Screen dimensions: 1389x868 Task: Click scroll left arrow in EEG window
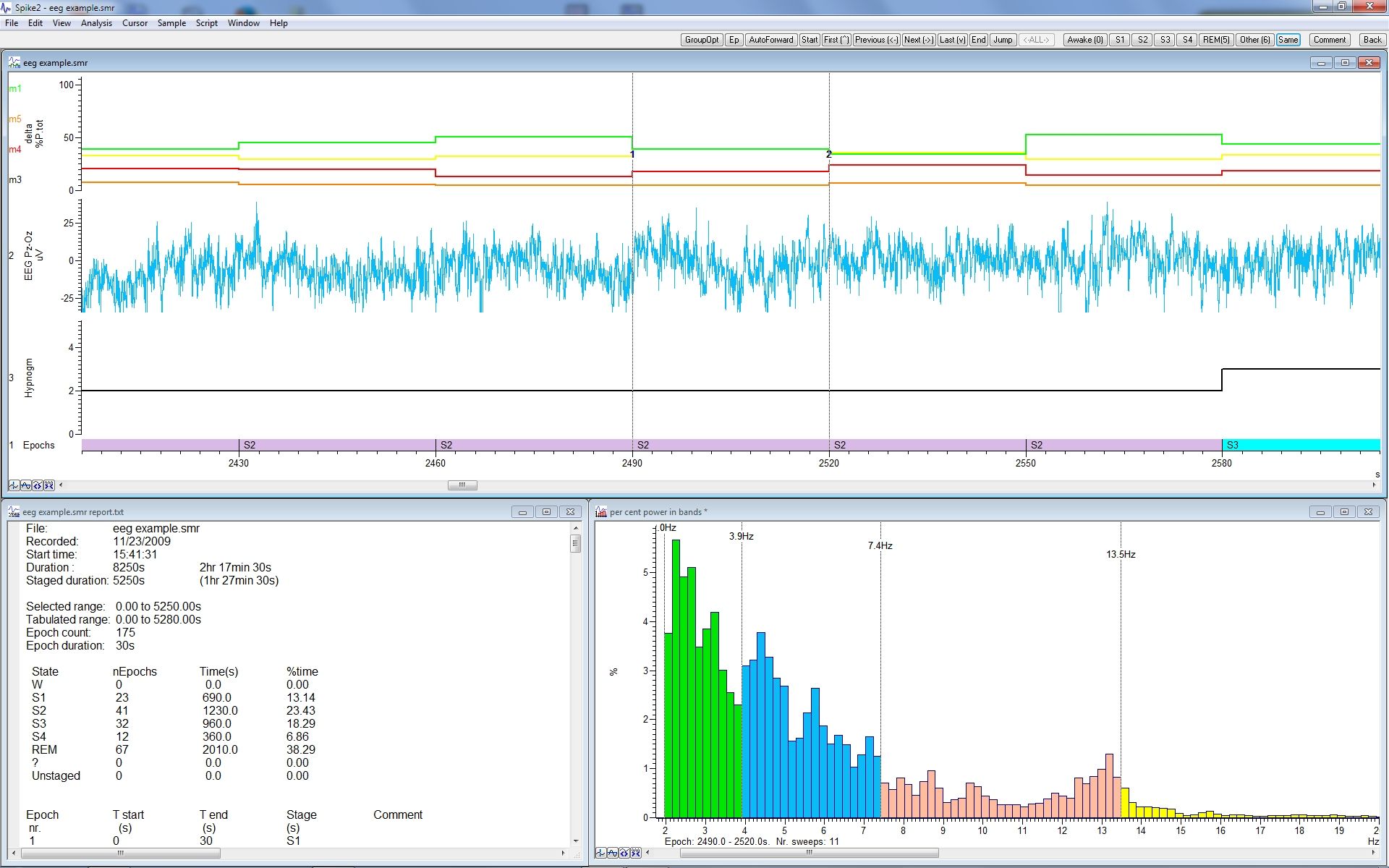click(61, 485)
